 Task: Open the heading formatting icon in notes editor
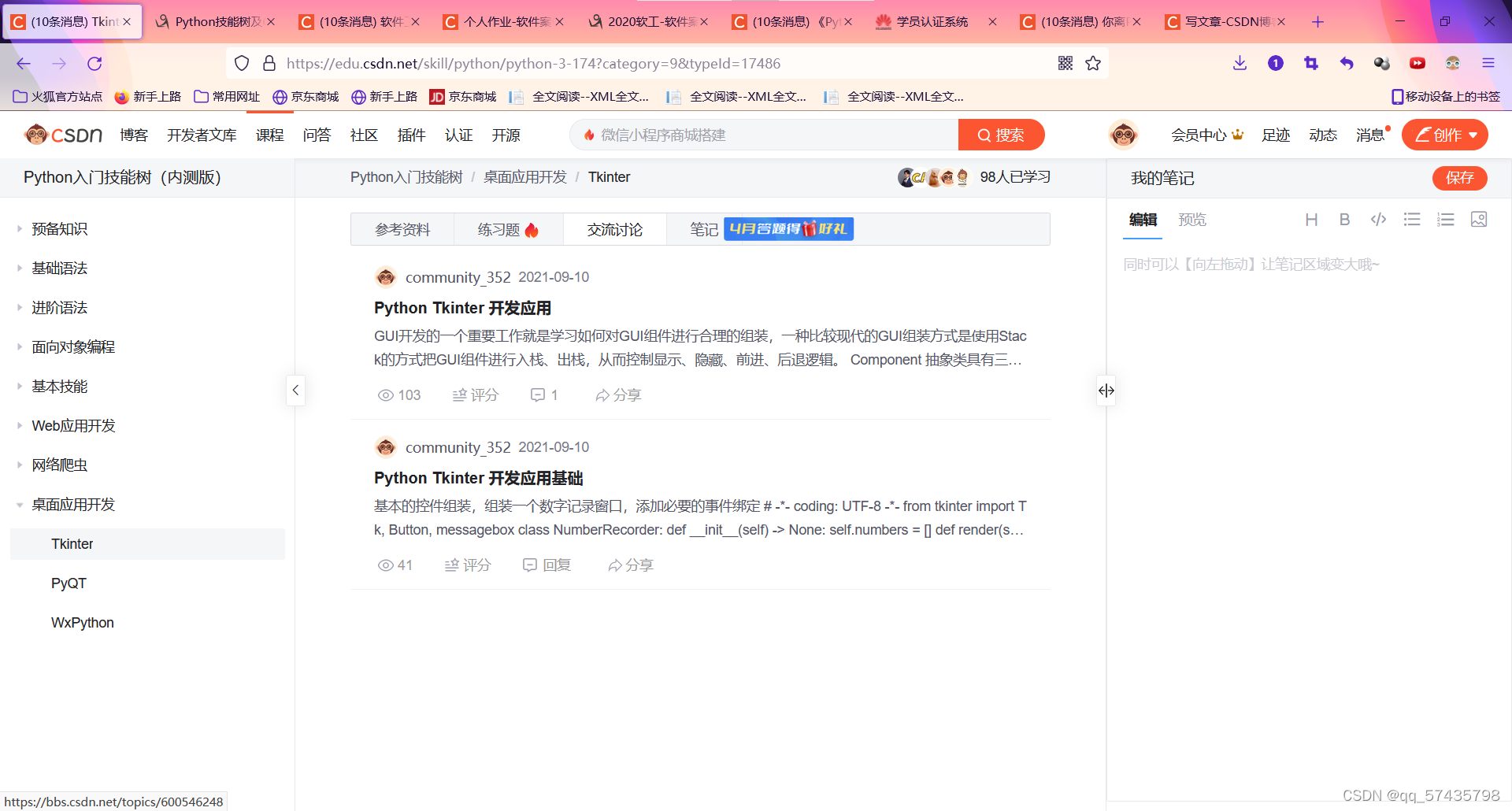pyautogui.click(x=1311, y=220)
